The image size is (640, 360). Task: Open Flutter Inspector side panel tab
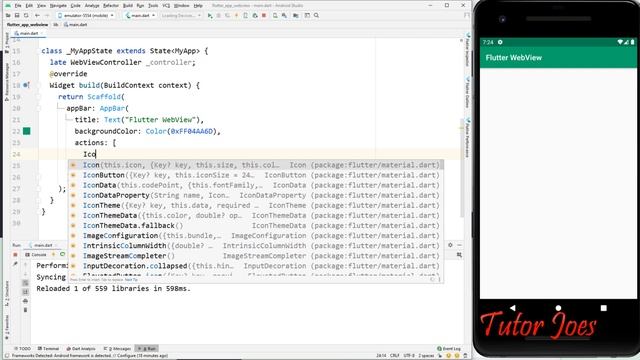click(468, 49)
